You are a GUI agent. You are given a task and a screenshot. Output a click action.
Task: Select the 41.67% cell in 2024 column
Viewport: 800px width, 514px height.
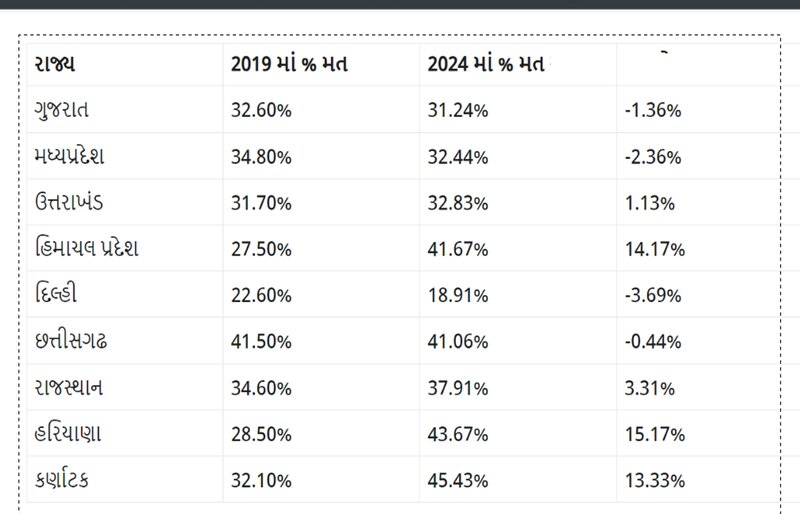tap(458, 249)
